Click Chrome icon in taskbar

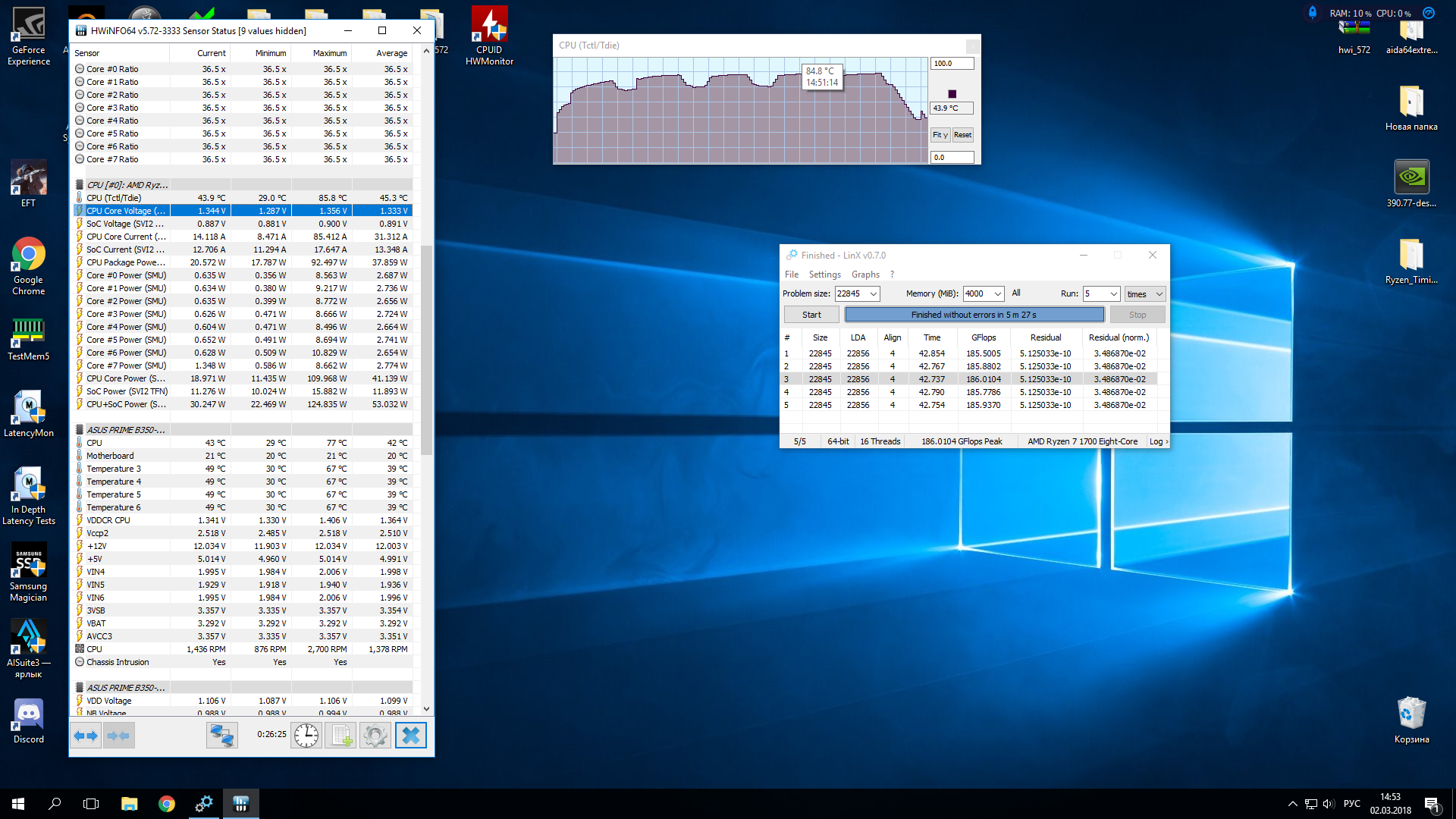coord(167,804)
